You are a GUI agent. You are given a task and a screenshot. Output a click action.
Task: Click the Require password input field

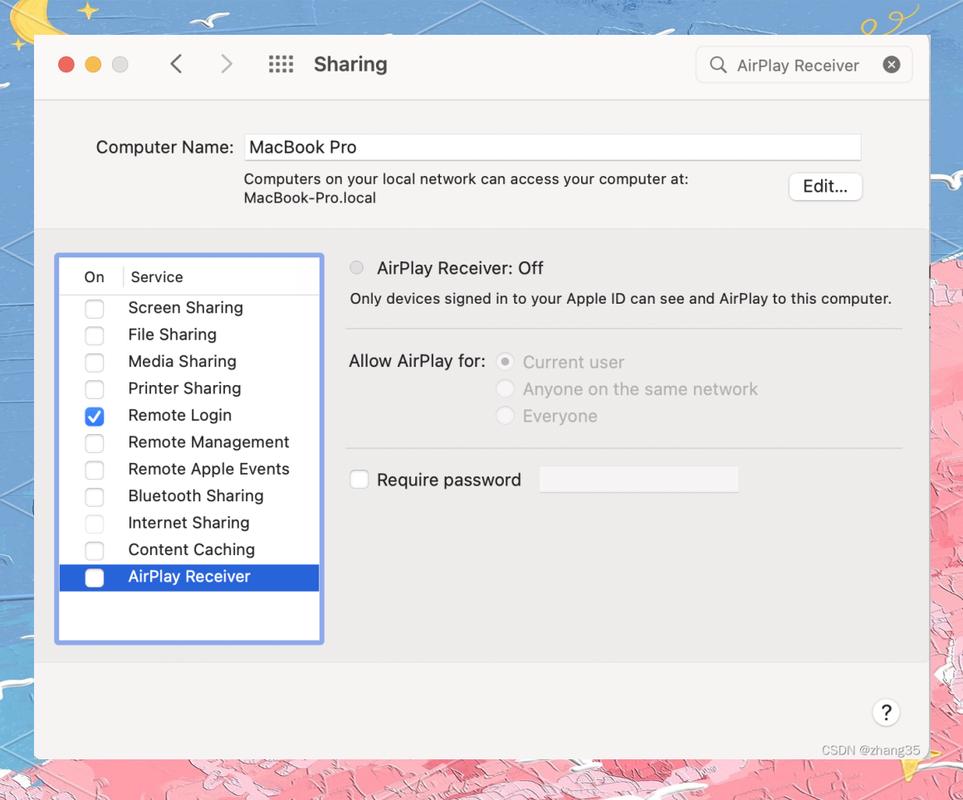point(639,480)
